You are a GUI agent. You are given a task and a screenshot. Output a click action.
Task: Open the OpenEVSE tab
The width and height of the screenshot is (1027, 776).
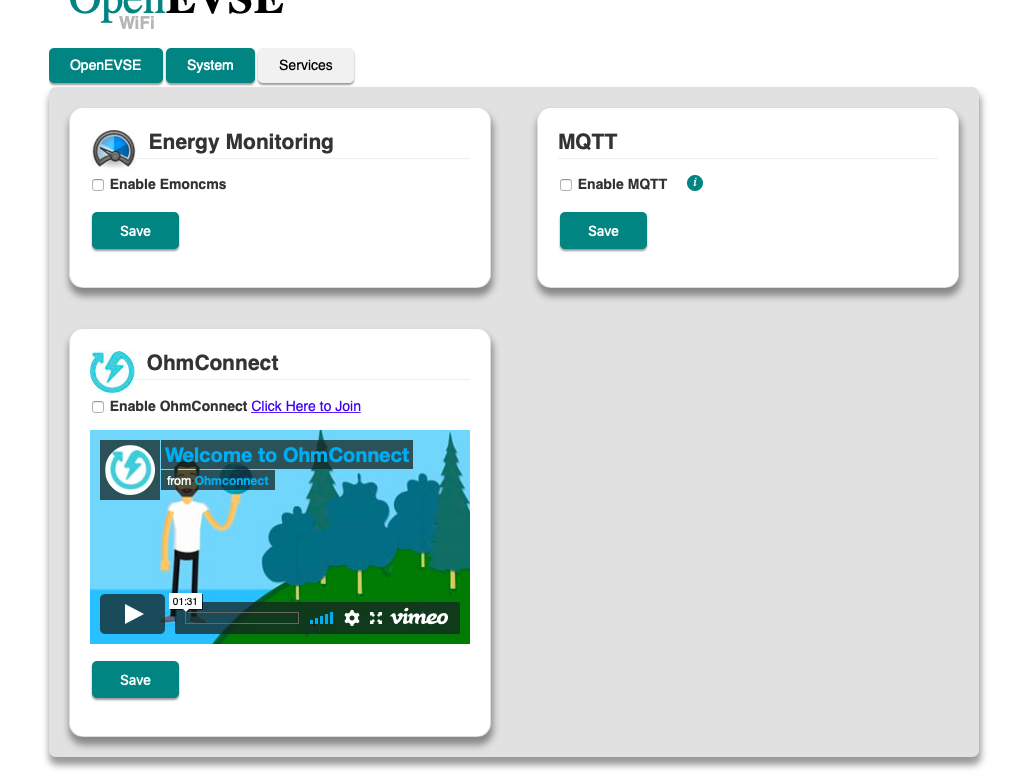coord(105,65)
